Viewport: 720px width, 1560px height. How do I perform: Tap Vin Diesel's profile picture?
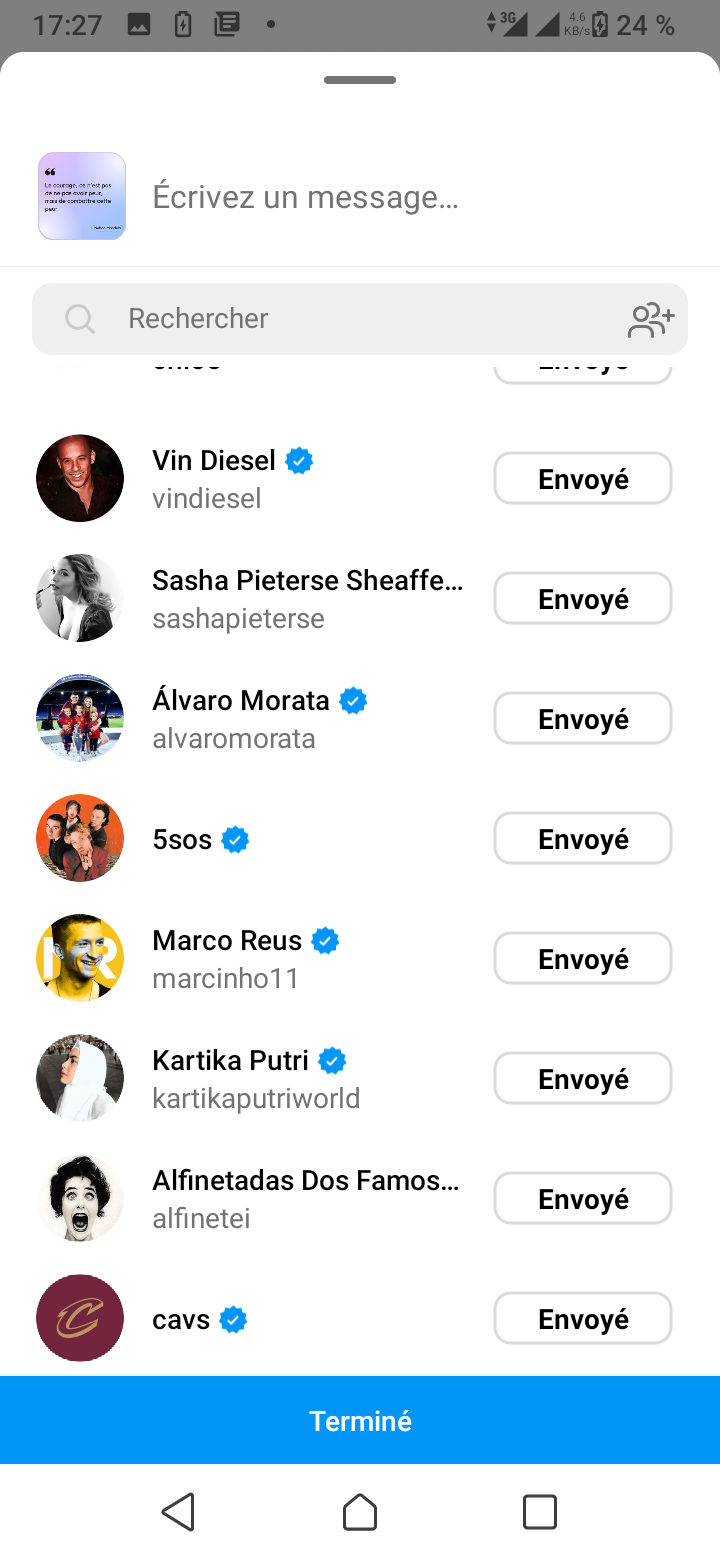pos(80,478)
